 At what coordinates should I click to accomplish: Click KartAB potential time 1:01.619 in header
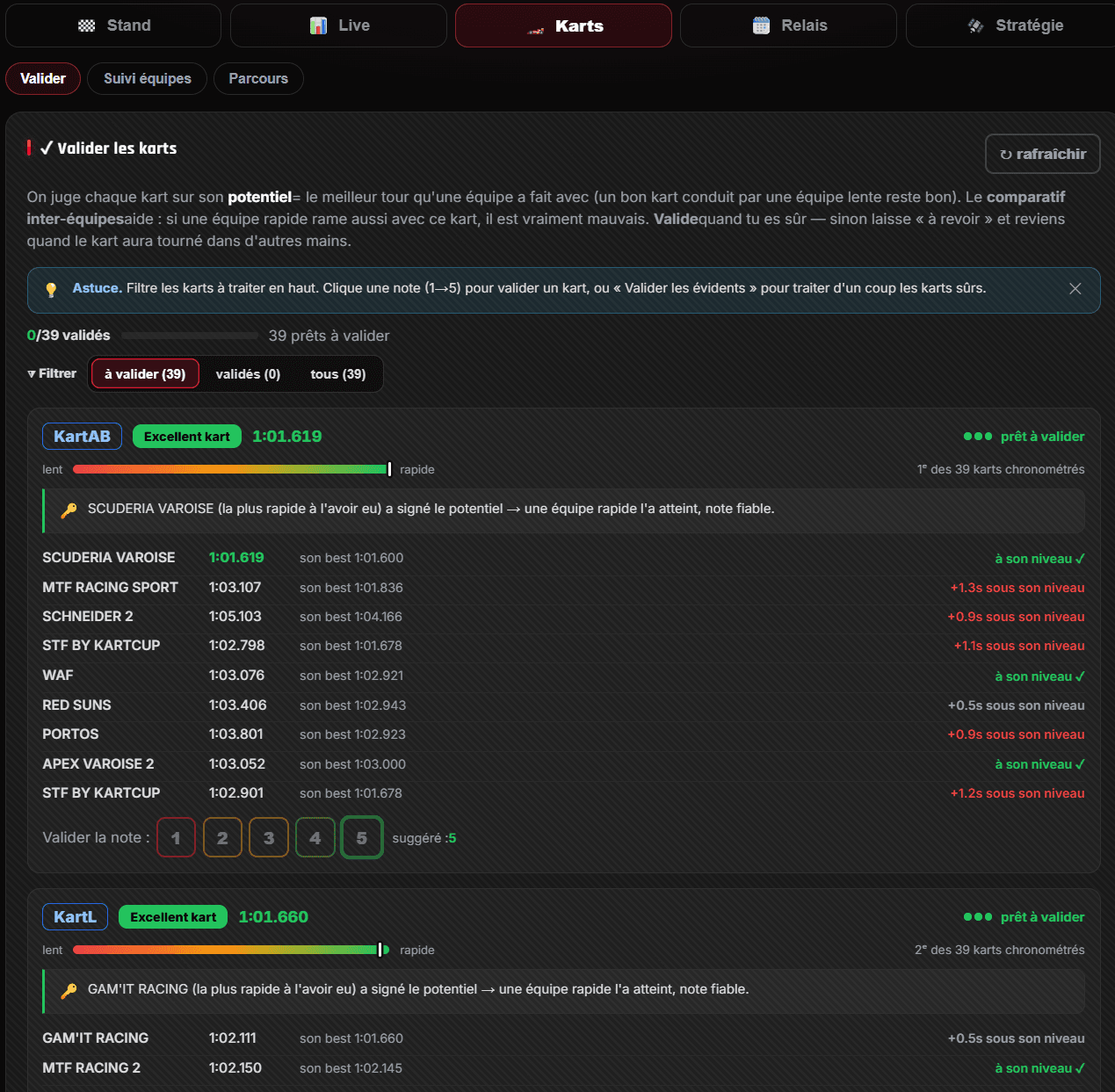[x=287, y=437]
